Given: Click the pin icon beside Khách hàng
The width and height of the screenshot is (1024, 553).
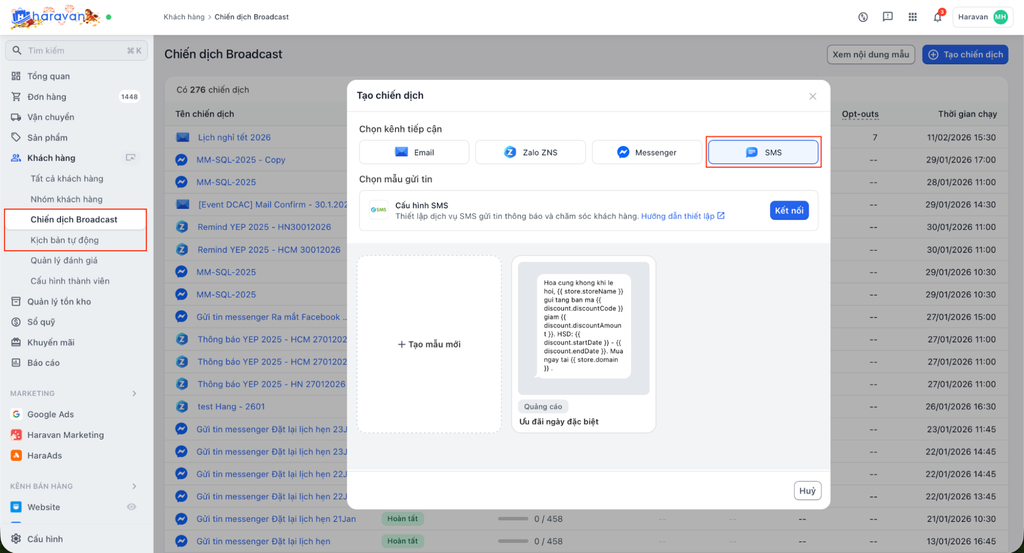Looking at the screenshot, I should click(x=130, y=158).
